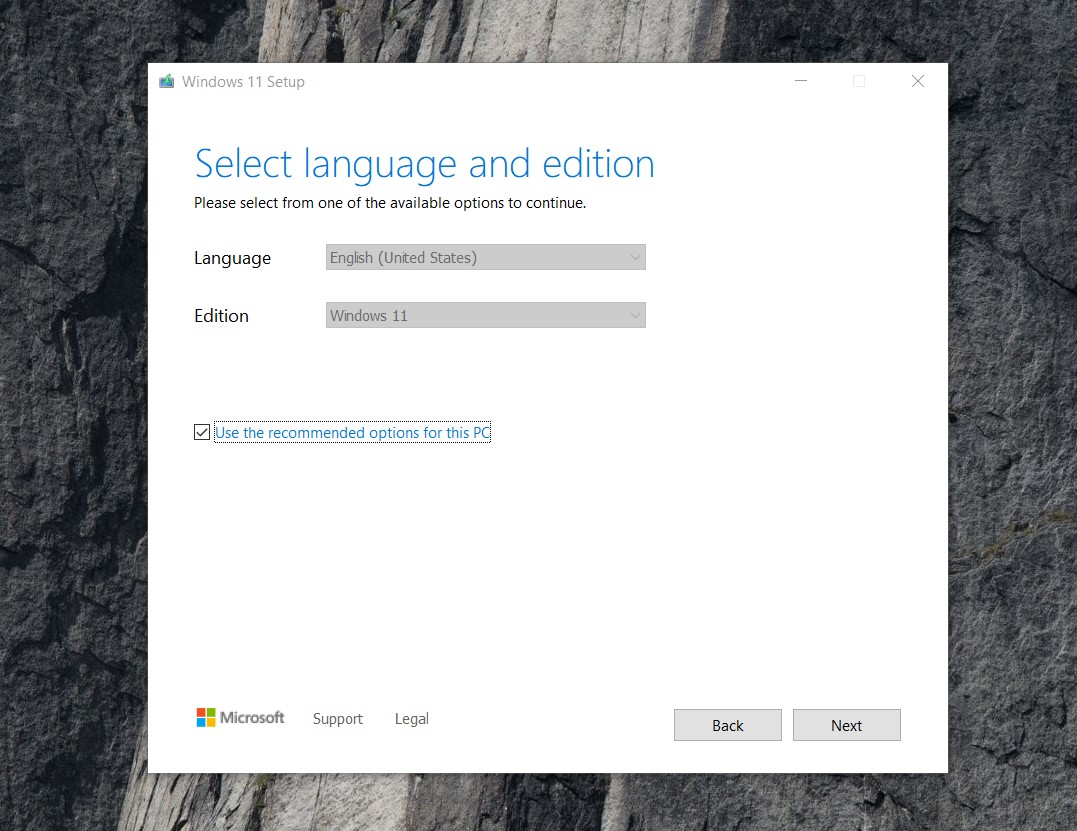
Task: Click the 'Select language and edition' heading
Action: coord(424,164)
